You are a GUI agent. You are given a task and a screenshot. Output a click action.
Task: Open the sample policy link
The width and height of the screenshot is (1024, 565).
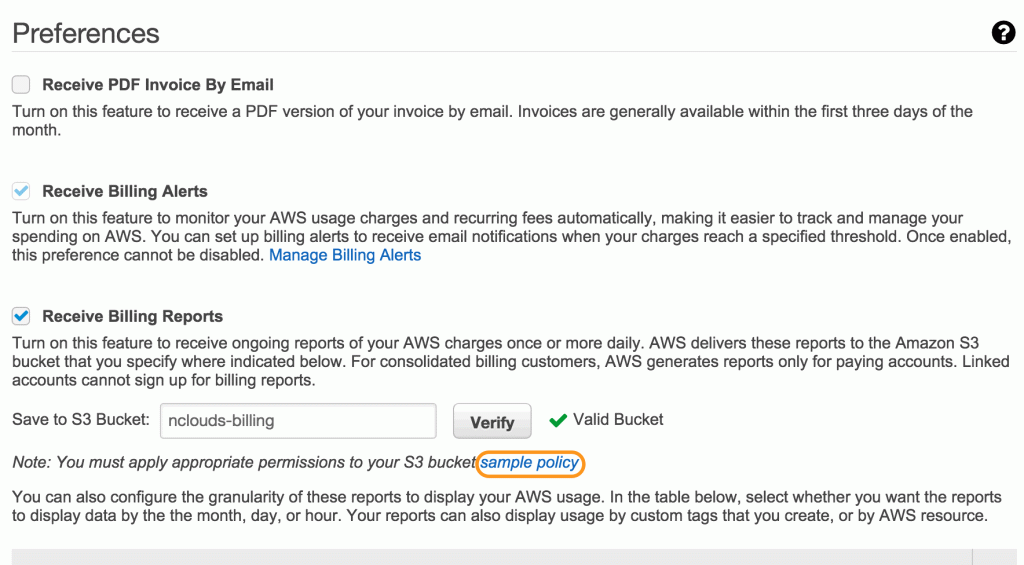[530, 462]
